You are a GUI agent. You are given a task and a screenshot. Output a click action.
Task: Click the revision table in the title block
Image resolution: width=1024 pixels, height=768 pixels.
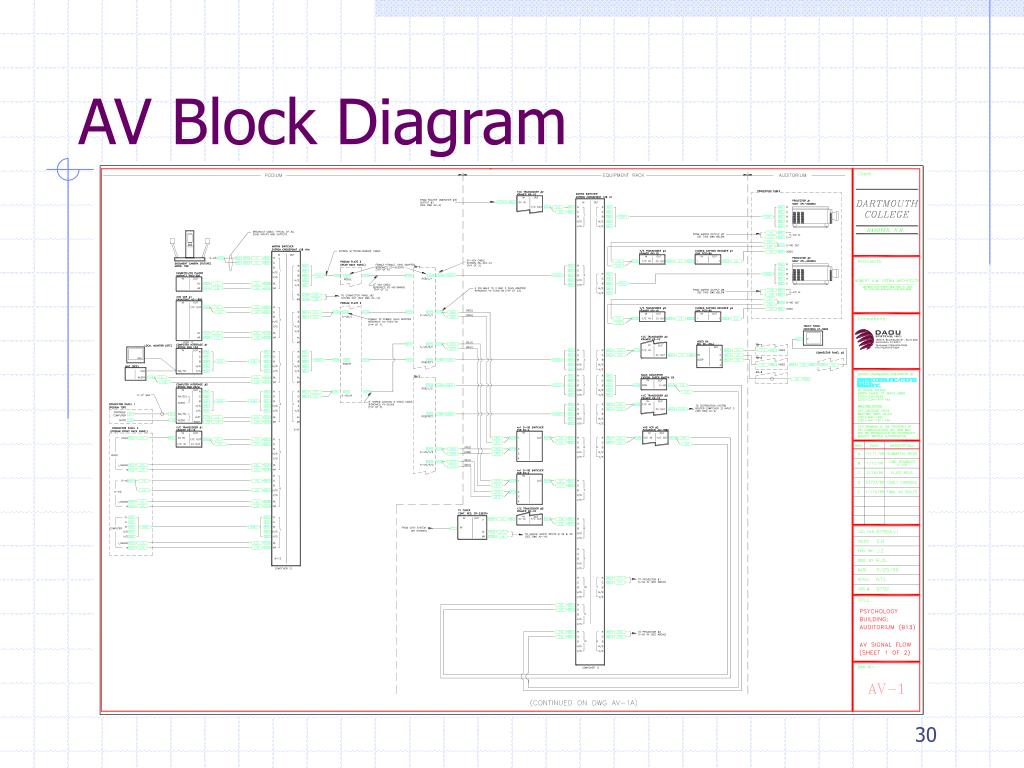click(886, 482)
